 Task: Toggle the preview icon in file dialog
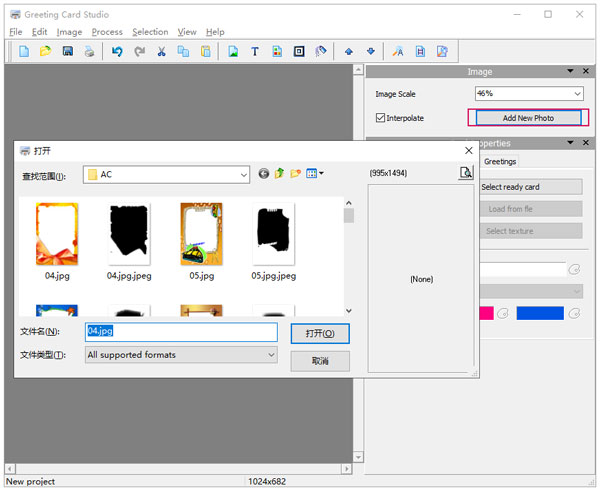click(x=465, y=173)
